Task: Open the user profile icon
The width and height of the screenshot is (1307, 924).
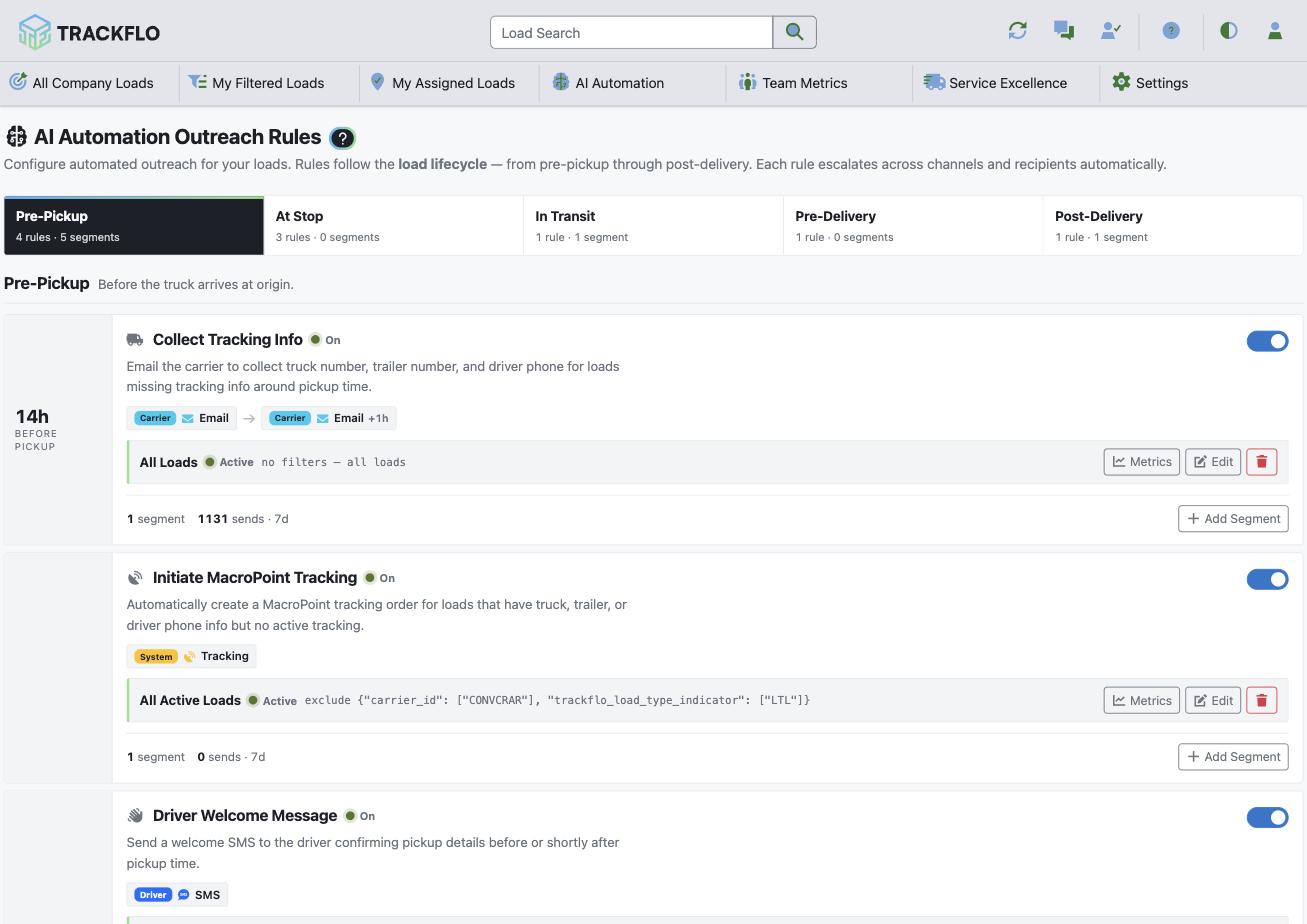Action: (x=1275, y=31)
